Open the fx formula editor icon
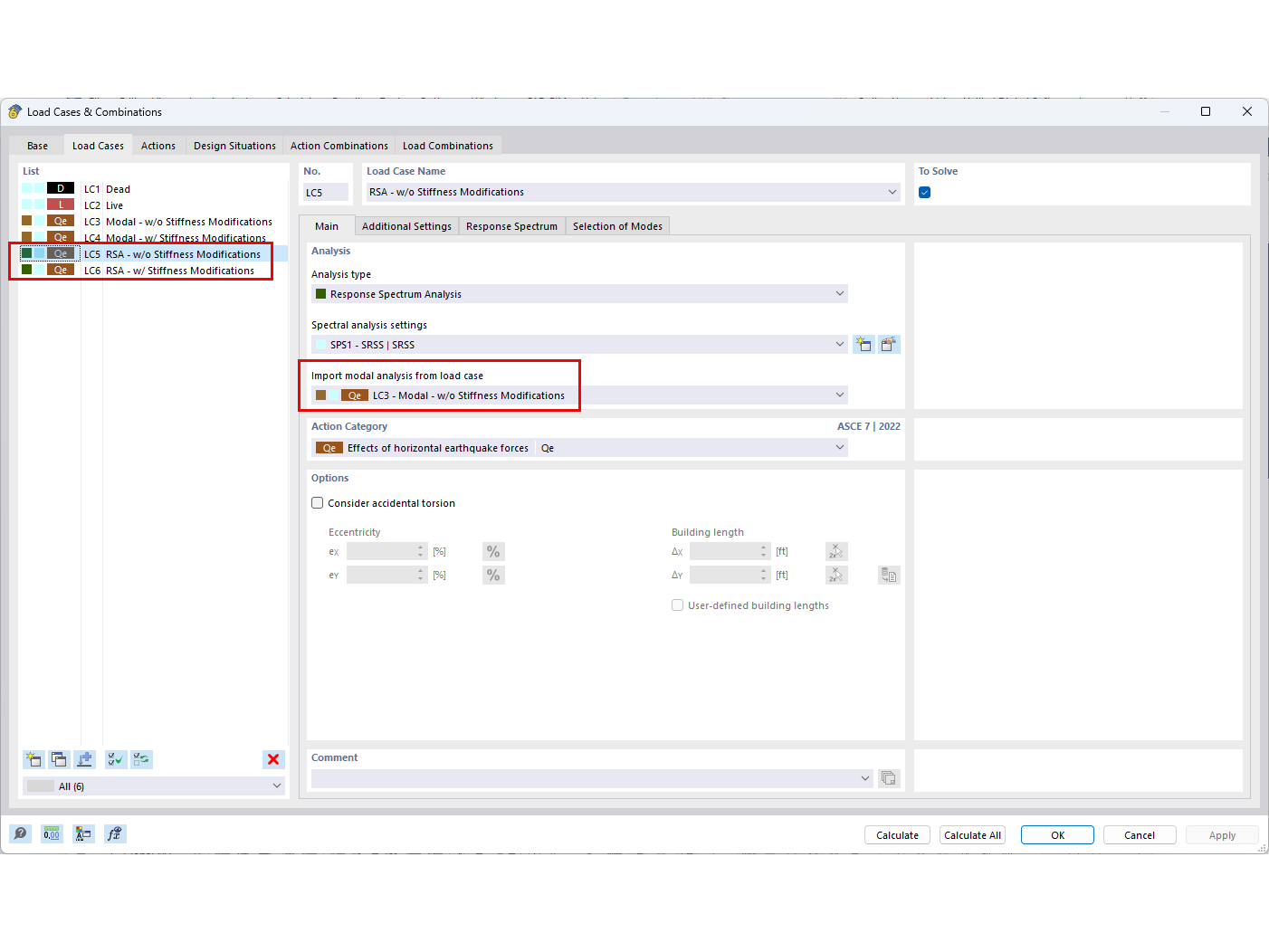Viewport: 1269px width, 952px height. (114, 833)
